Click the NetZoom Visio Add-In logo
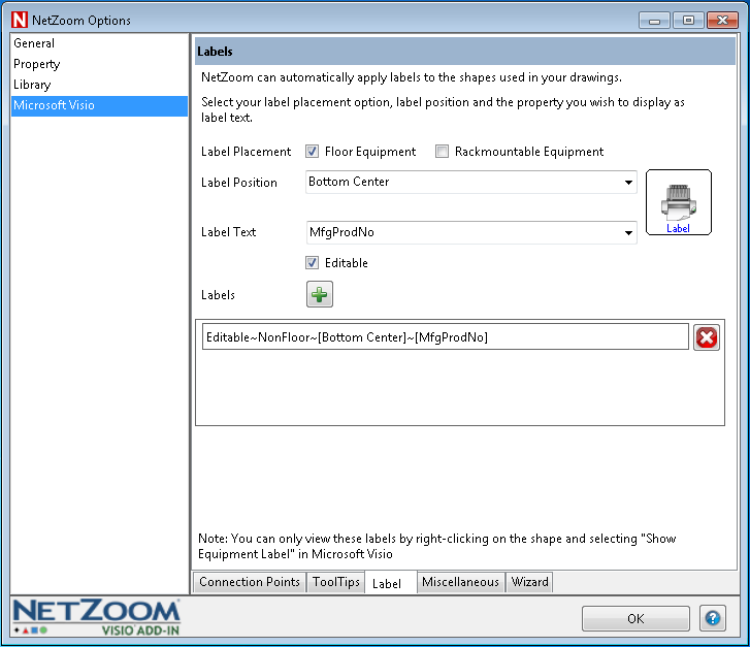750x647 pixels. [97, 617]
